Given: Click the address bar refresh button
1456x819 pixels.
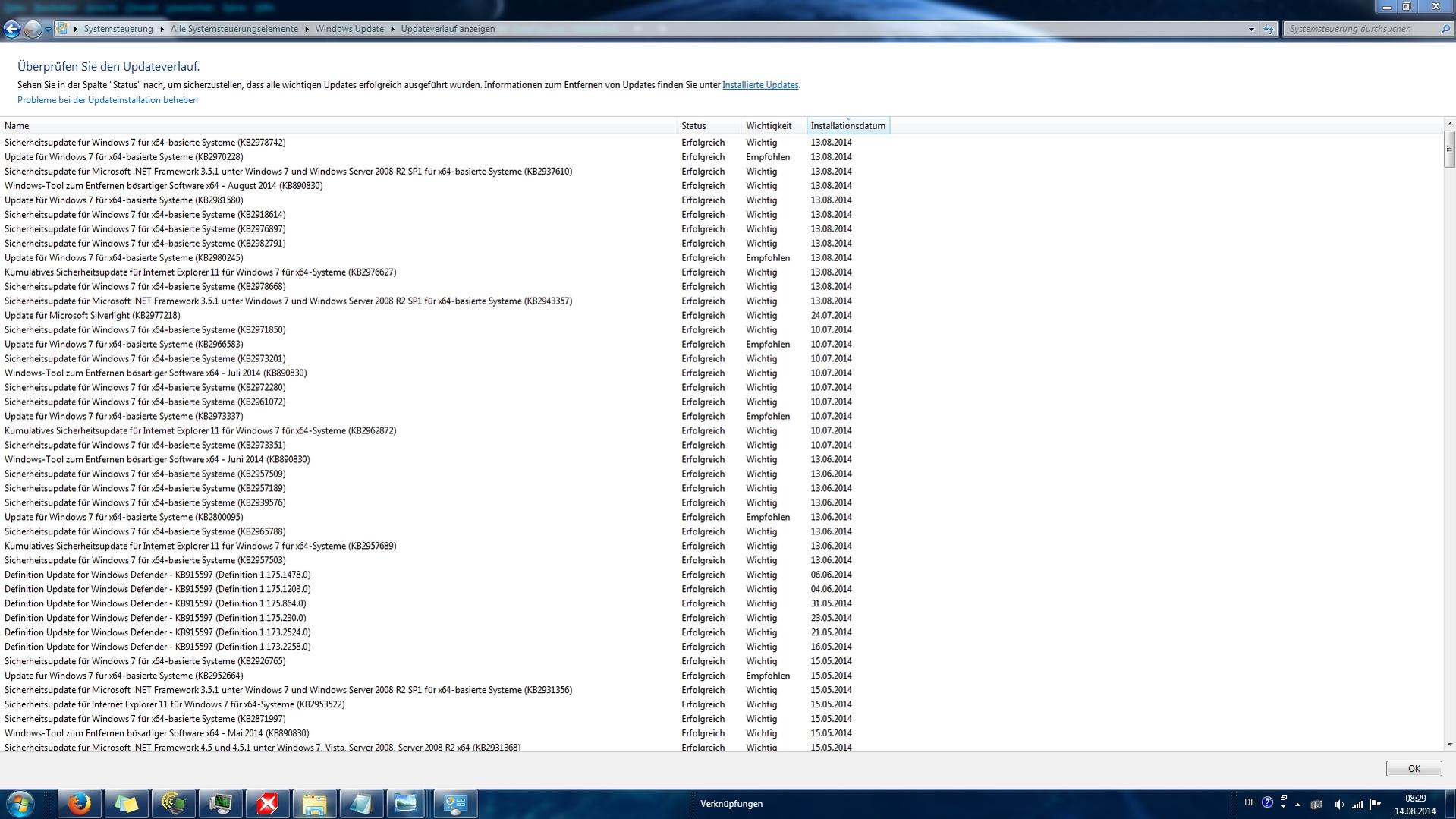Looking at the screenshot, I should [1269, 29].
